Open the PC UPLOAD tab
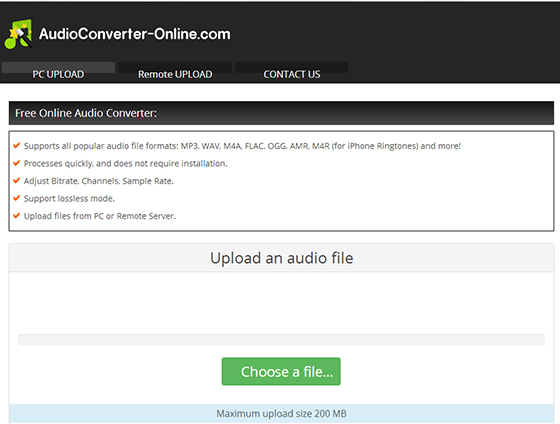The image size is (560, 424). [58, 74]
